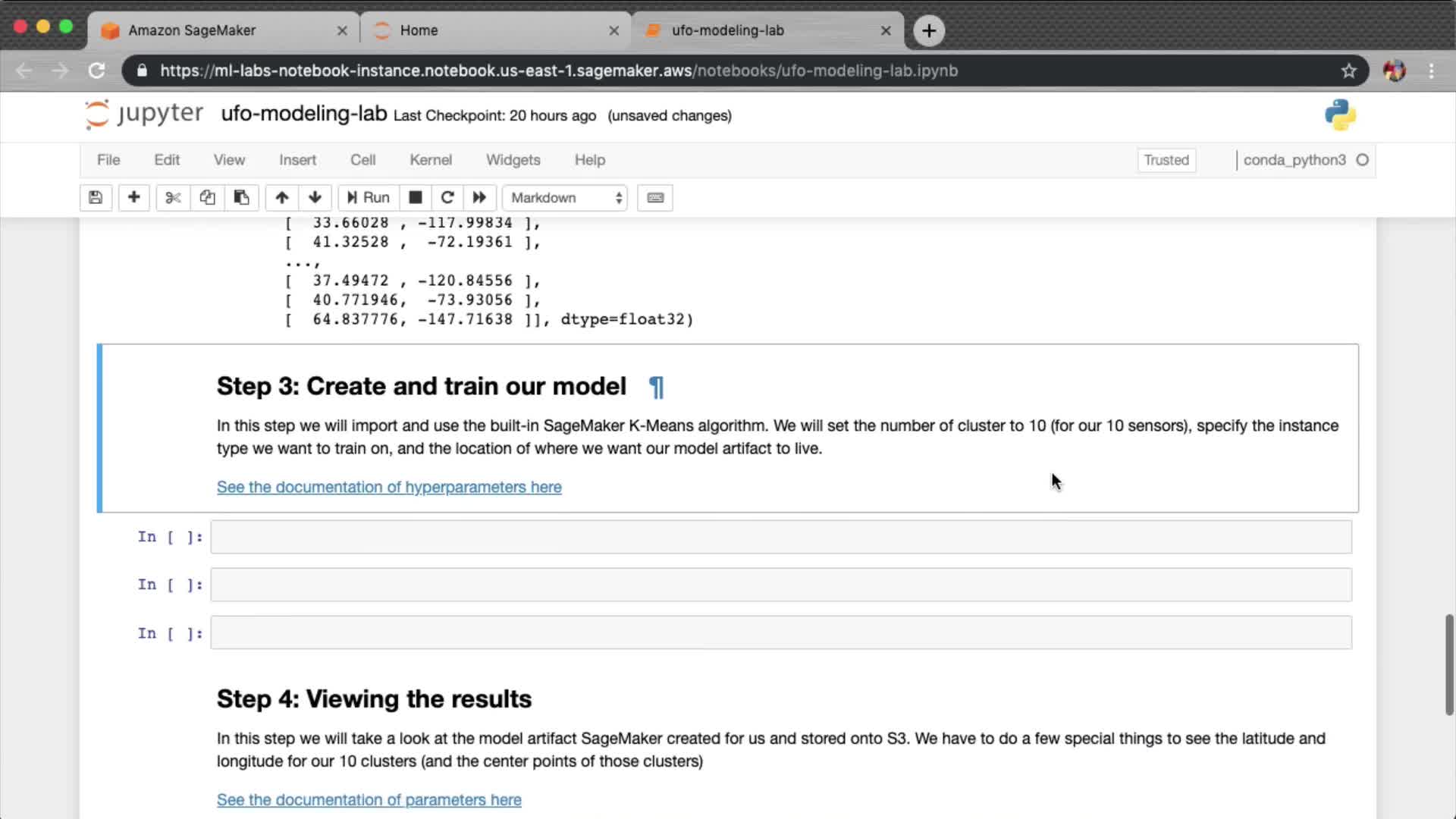Open hyperparameters documentation link
The image size is (1456, 819).
pos(389,487)
